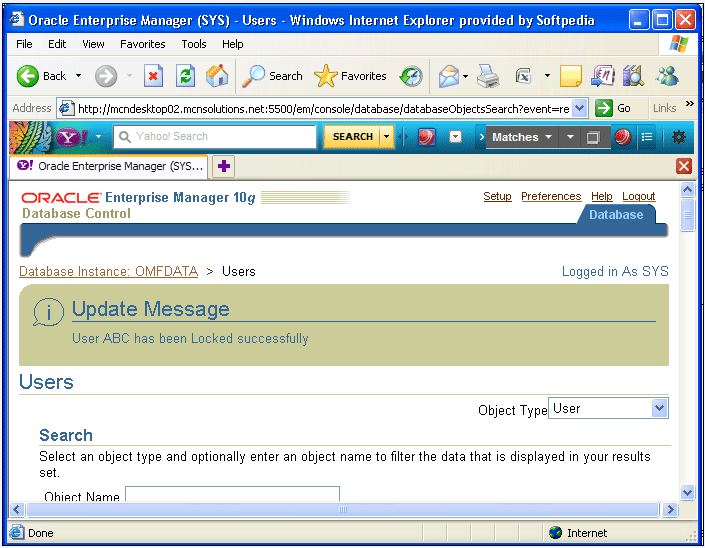The width and height of the screenshot is (705, 548).
Task: Expand the Links toolbar chevron
Action: [x=689, y=104]
